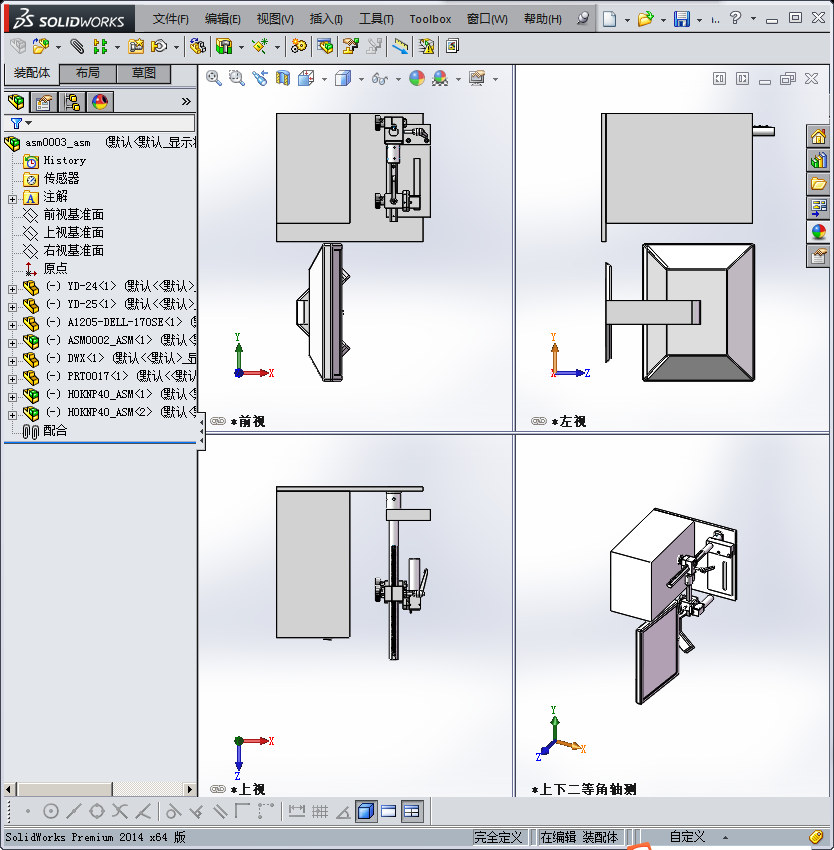Click the Reference Geometry icon
Viewport: 834px width, 850px height.
pyautogui.click(x=260, y=47)
